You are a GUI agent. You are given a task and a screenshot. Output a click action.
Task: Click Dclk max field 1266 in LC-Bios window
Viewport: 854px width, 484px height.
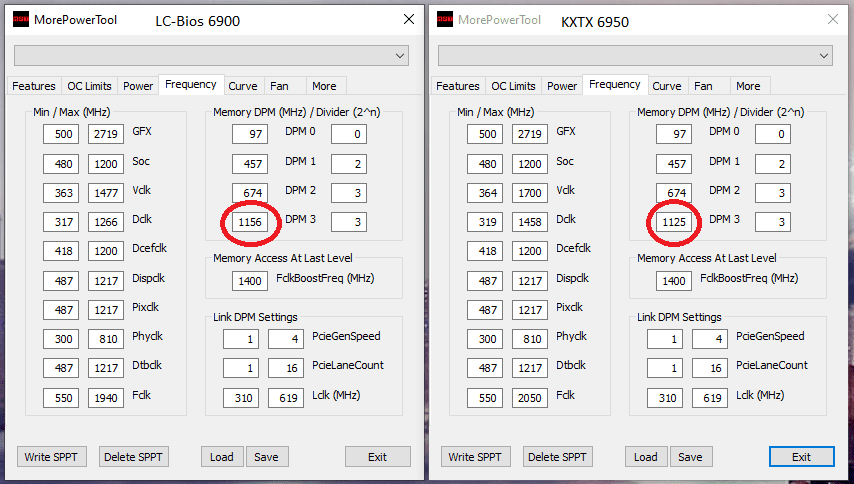point(106,222)
